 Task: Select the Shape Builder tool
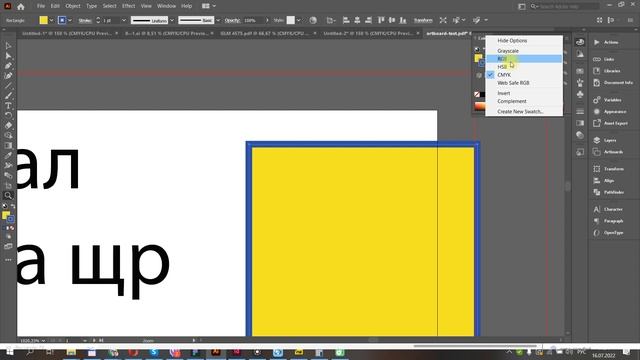tap(8, 136)
